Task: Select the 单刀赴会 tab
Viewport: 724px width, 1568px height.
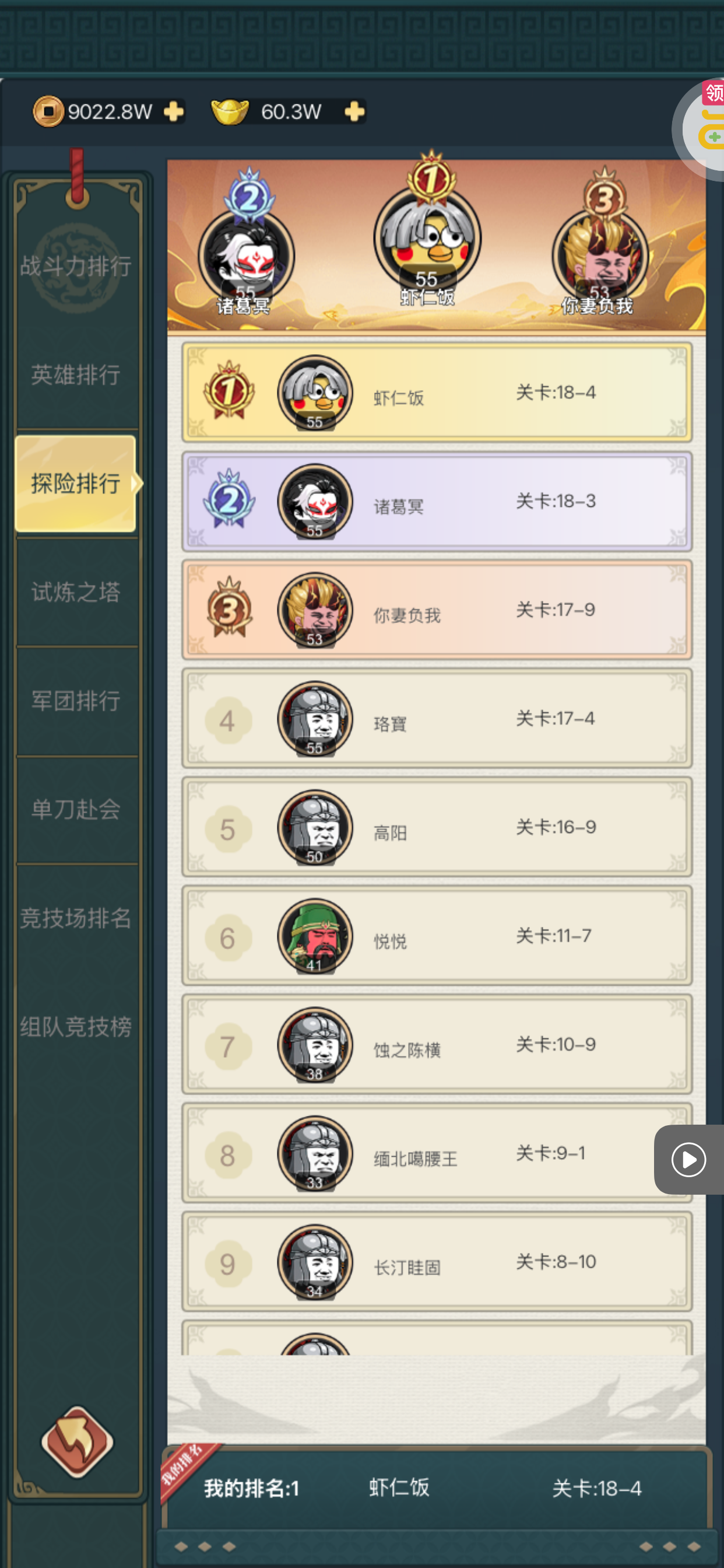Action: tap(76, 810)
